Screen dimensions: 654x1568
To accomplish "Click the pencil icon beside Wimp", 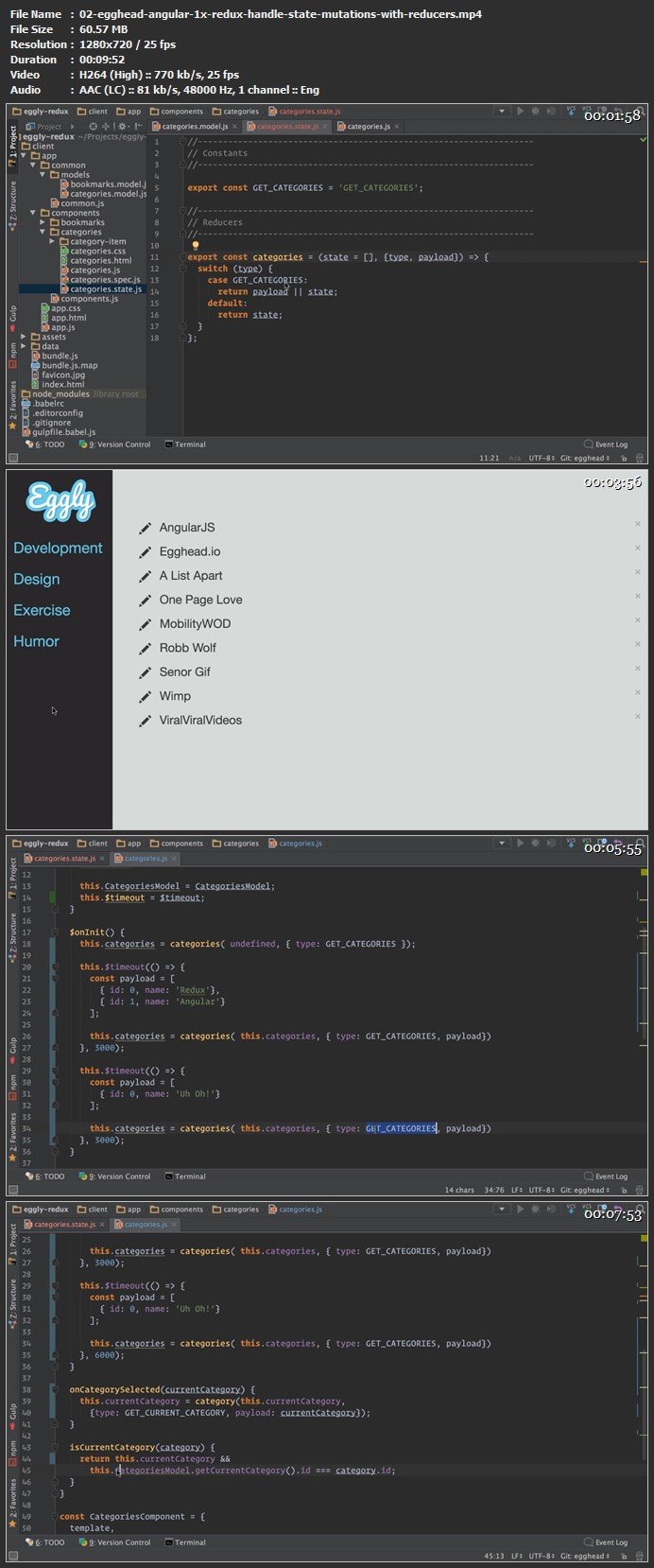I will click(145, 697).
